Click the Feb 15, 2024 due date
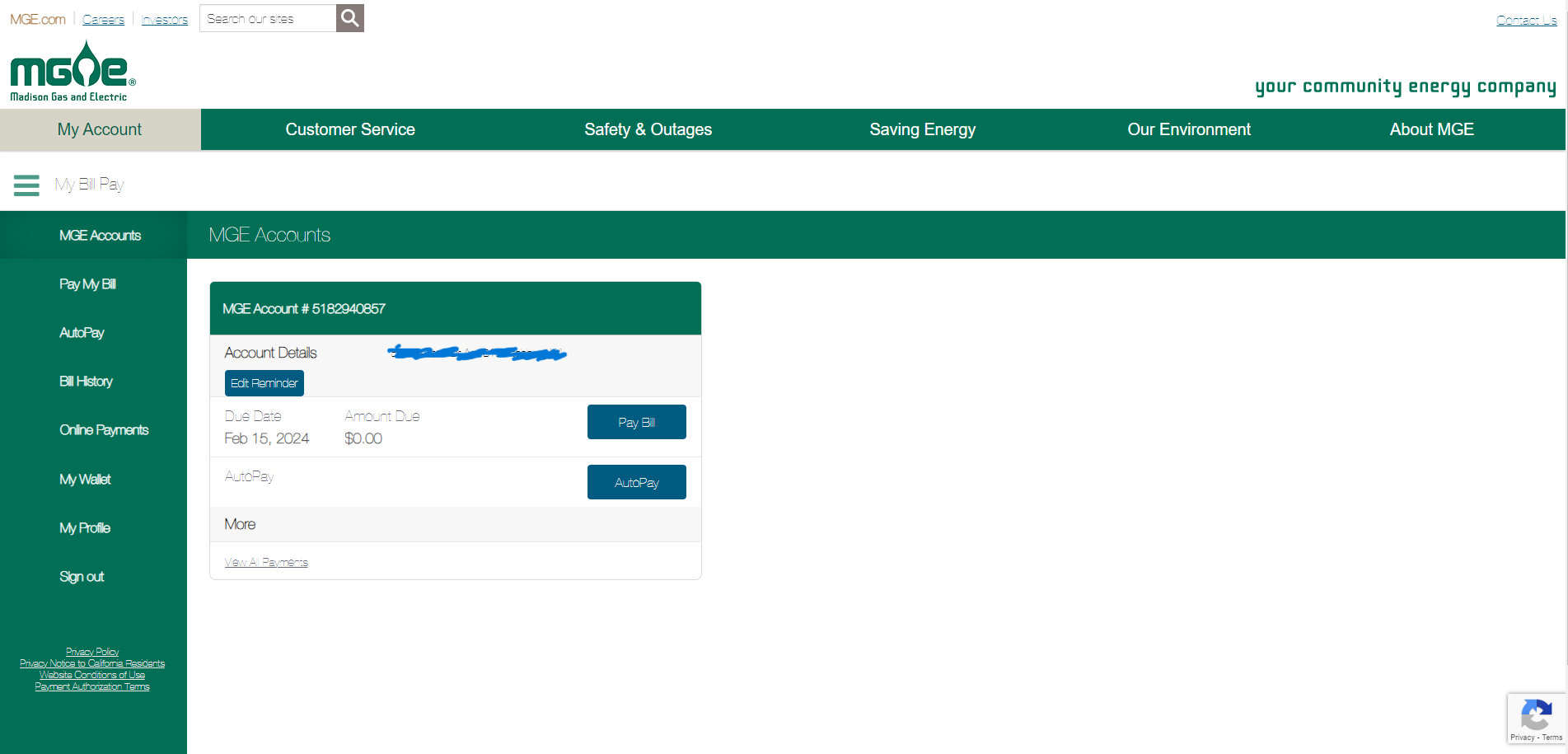1568x754 pixels. pyautogui.click(x=267, y=438)
